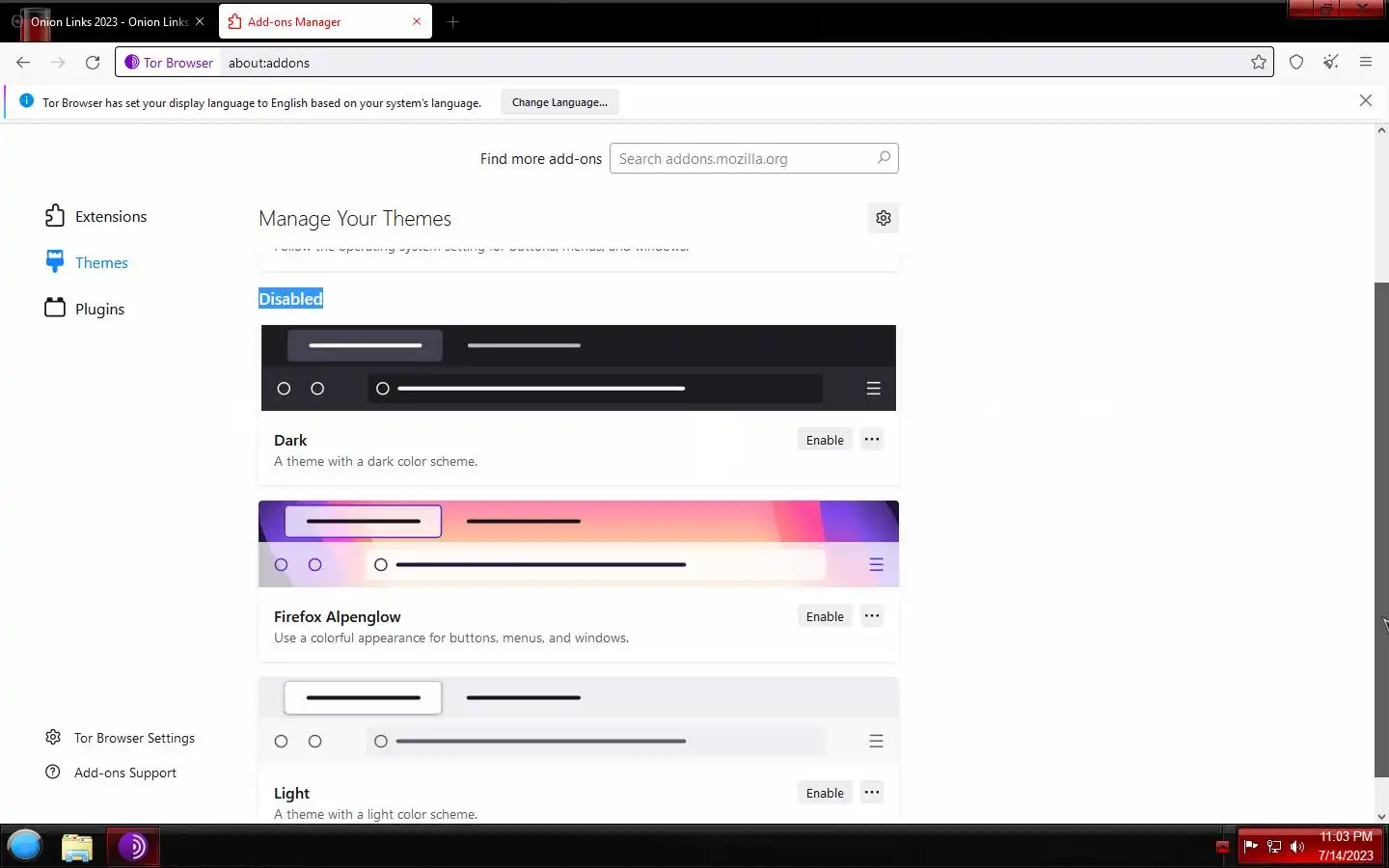Click the scrollbar up arrow
Screen dimensions: 1389x868
(1381, 130)
